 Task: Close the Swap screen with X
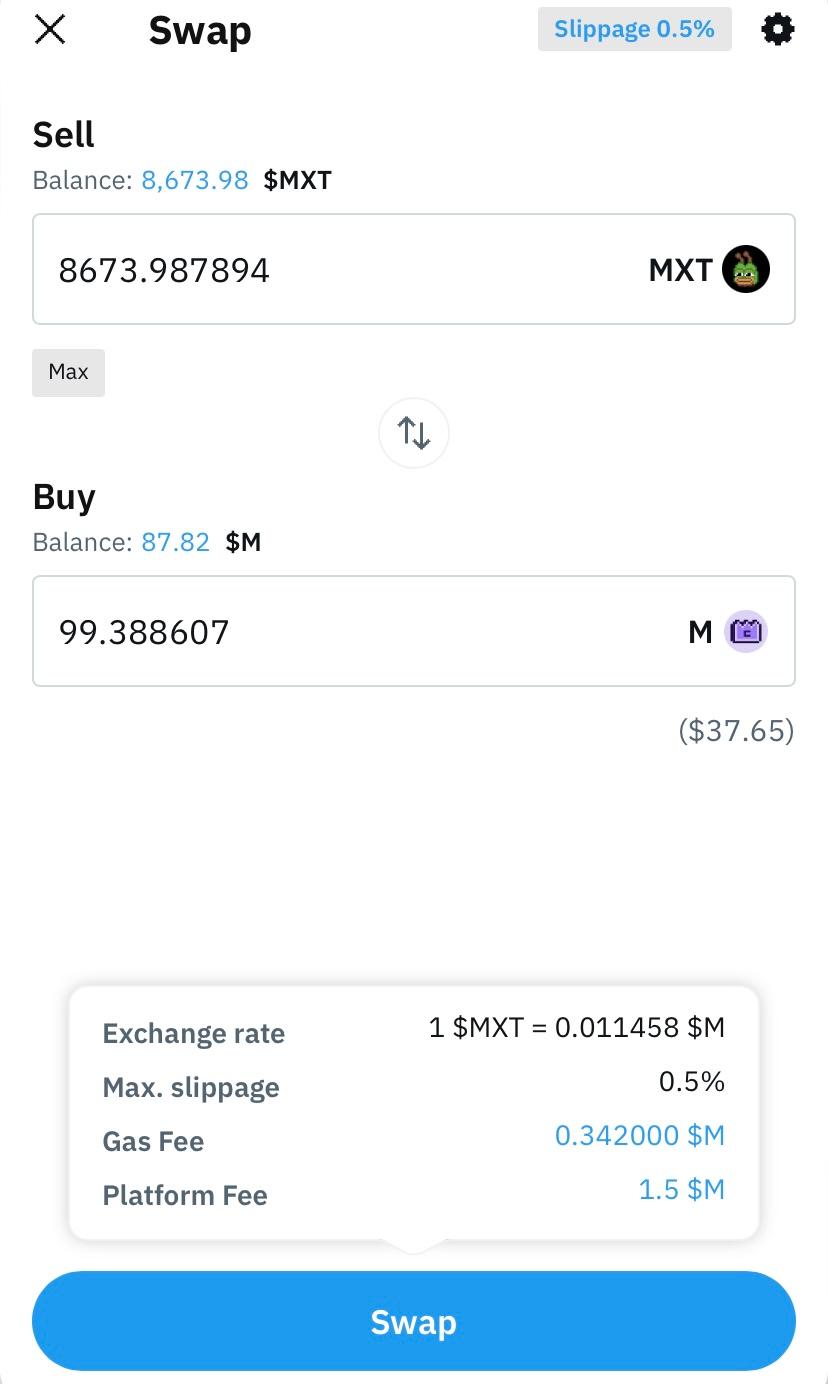tap(50, 30)
